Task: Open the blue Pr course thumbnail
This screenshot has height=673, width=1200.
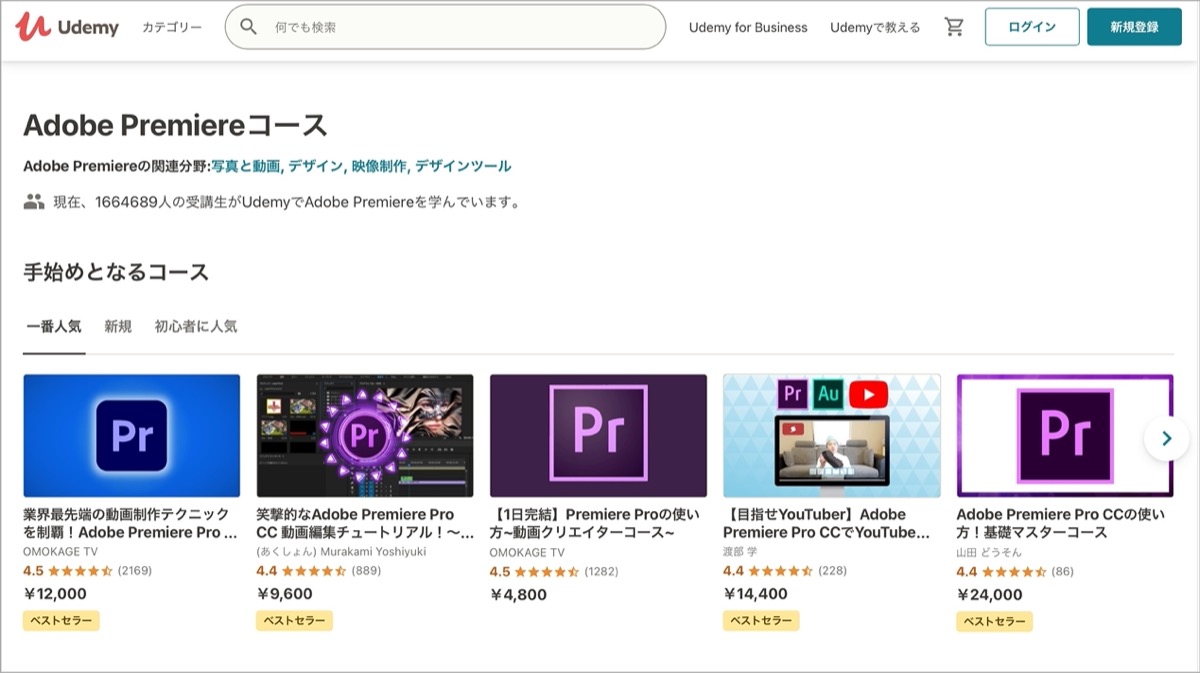Action: point(131,435)
